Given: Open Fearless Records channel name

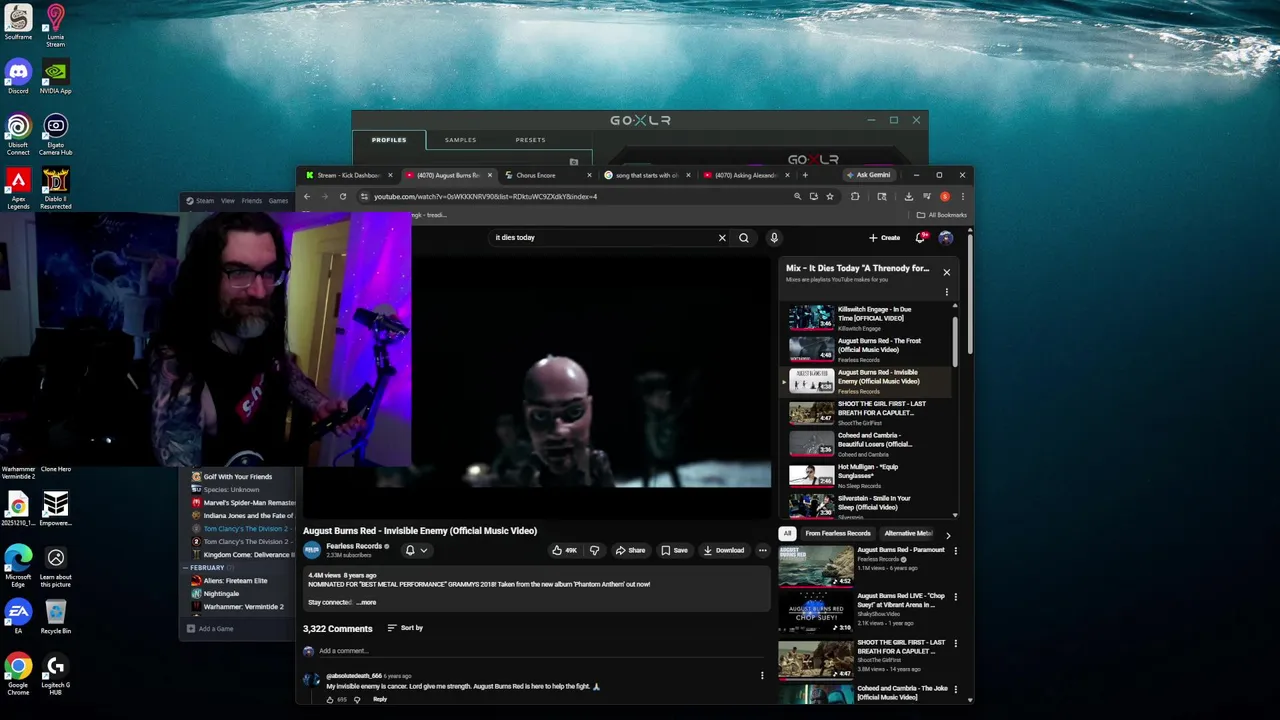Looking at the screenshot, I should (x=354, y=546).
